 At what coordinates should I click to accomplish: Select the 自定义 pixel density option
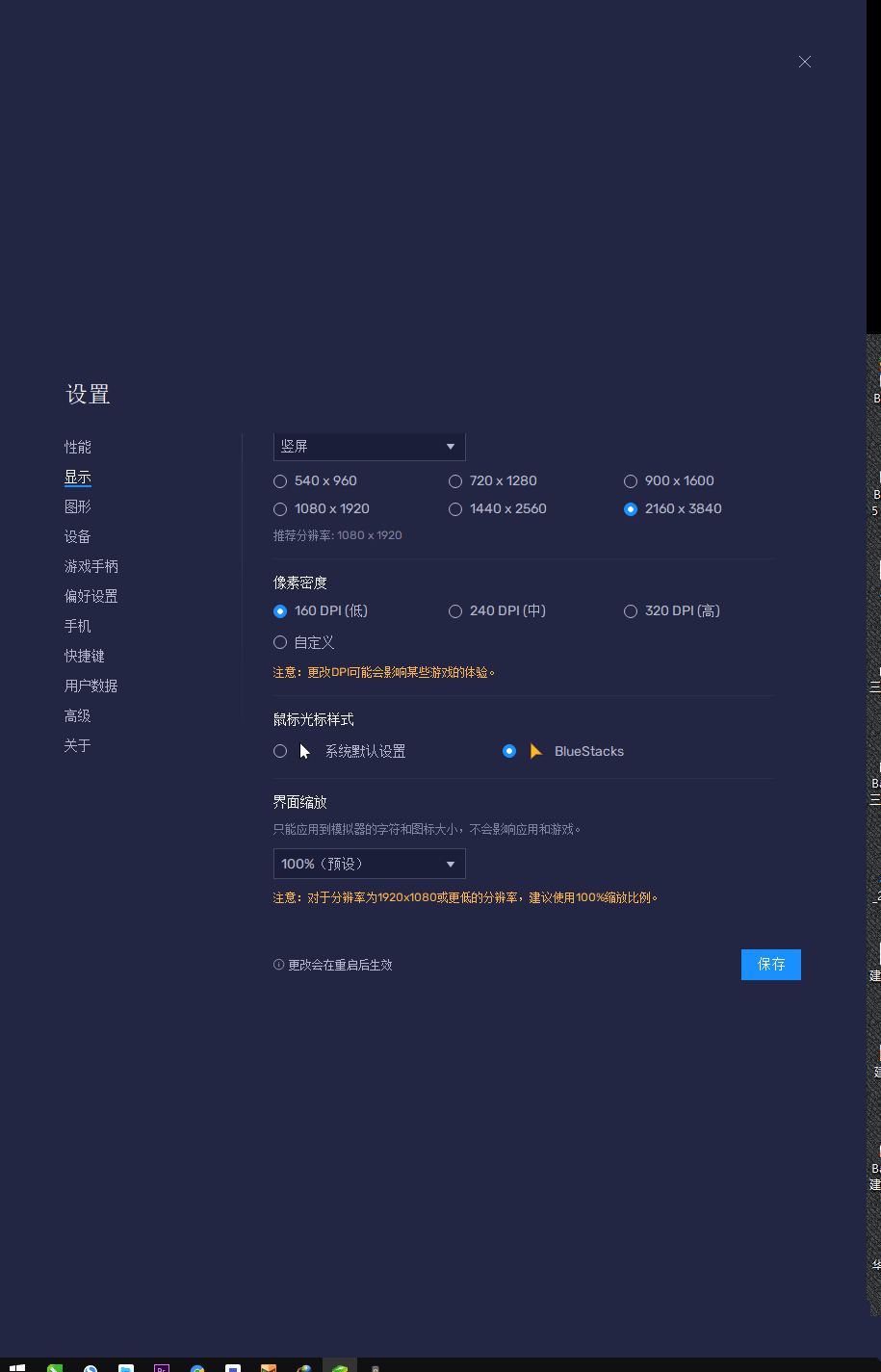click(x=280, y=642)
